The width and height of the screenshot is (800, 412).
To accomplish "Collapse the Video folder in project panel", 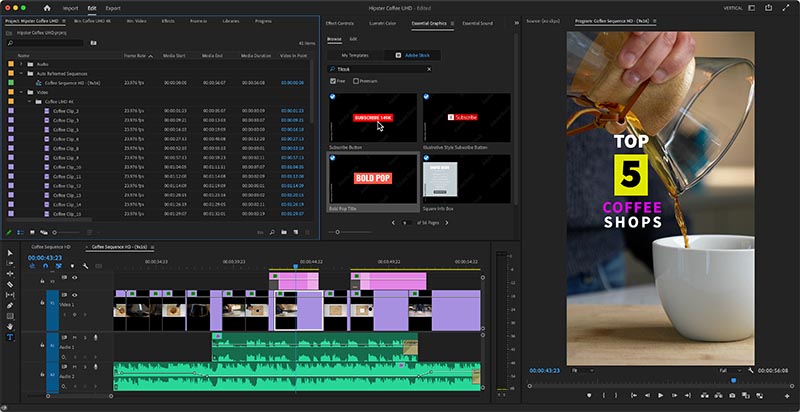I will [21, 92].
